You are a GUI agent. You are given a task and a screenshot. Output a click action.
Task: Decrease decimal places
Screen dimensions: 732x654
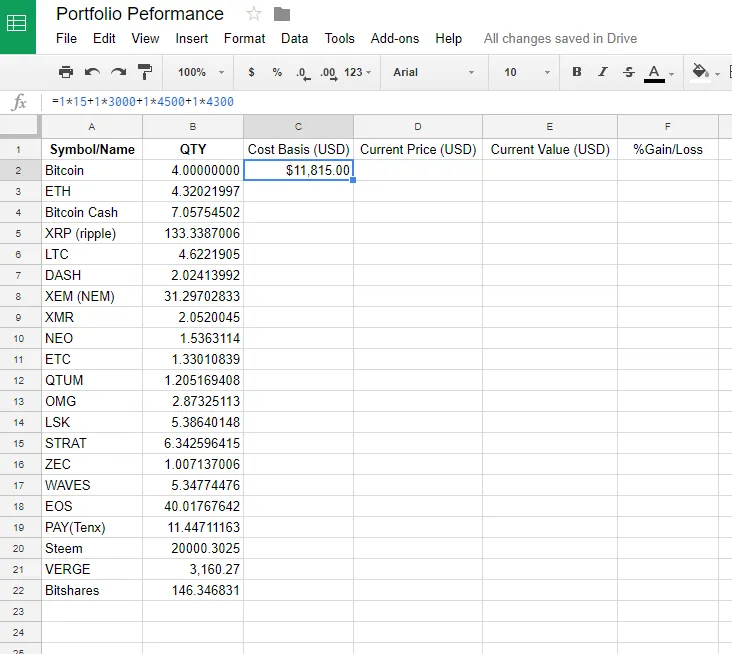(303, 73)
